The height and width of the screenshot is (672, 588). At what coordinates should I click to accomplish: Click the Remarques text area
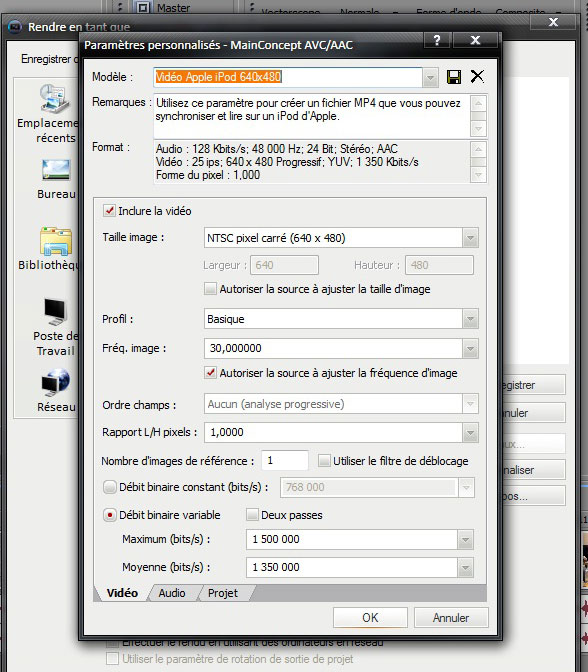click(312, 116)
